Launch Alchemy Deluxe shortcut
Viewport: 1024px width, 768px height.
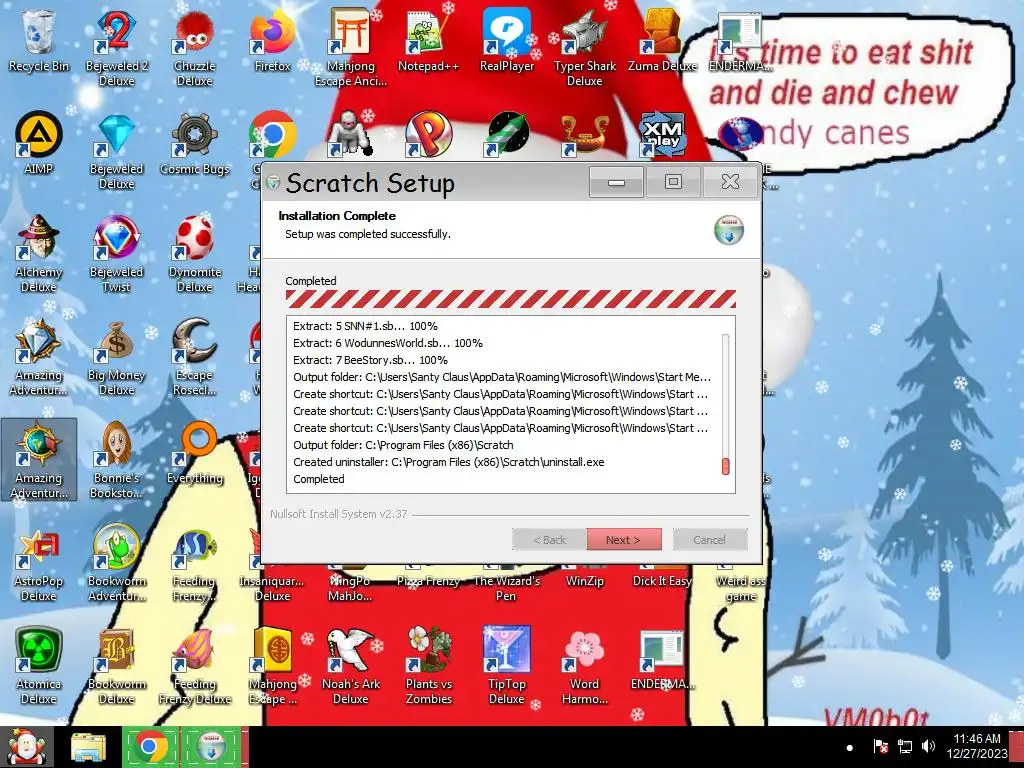pyautogui.click(x=38, y=253)
